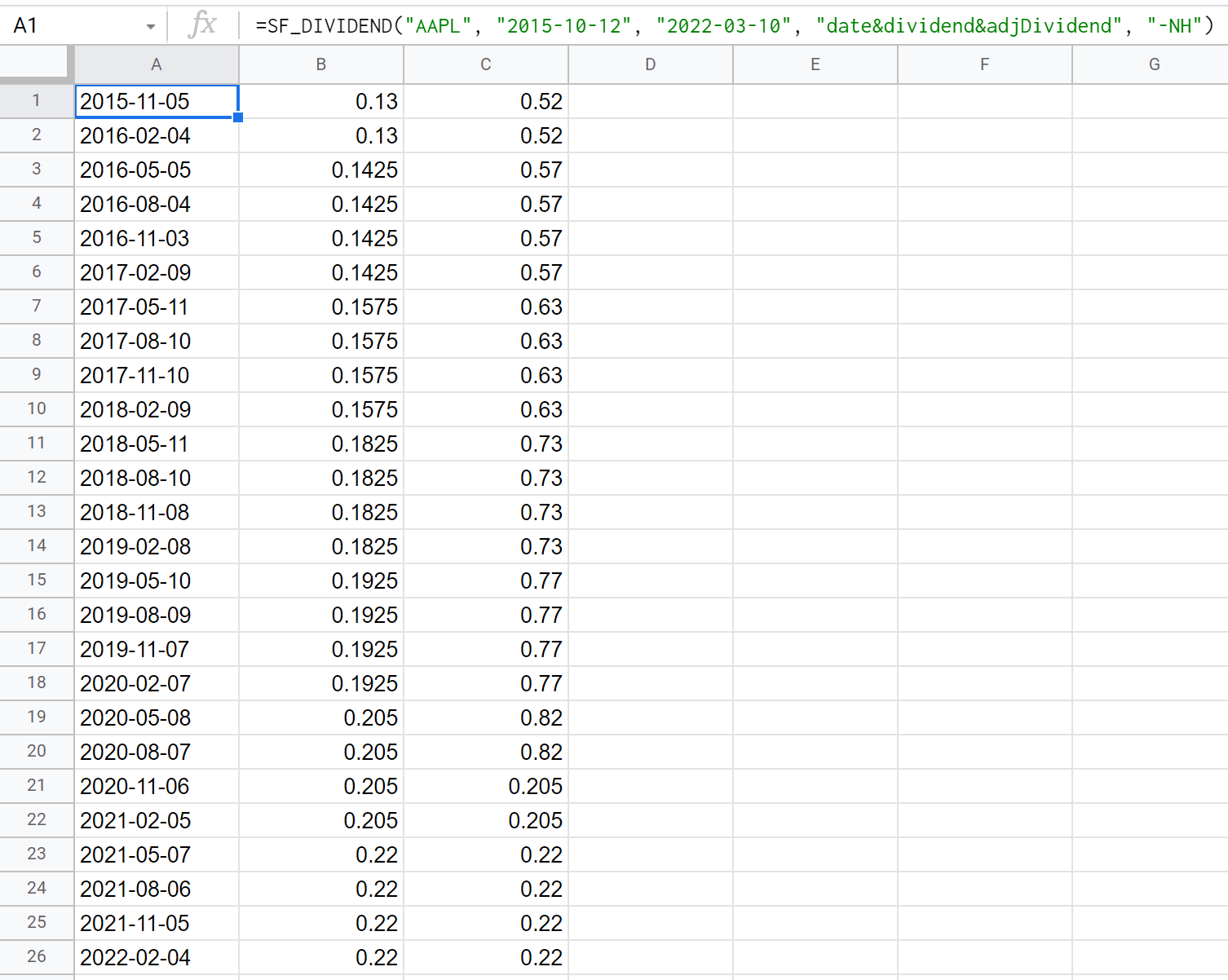Image resolution: width=1228 pixels, height=980 pixels.
Task: Click cell containing 2021-02-05
Action: click(157, 820)
